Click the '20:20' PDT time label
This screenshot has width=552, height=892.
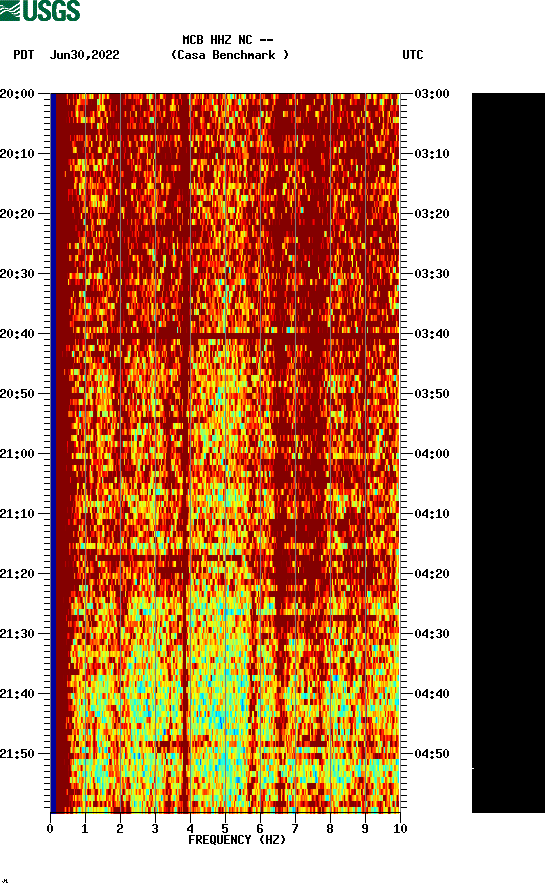[x=17, y=214]
